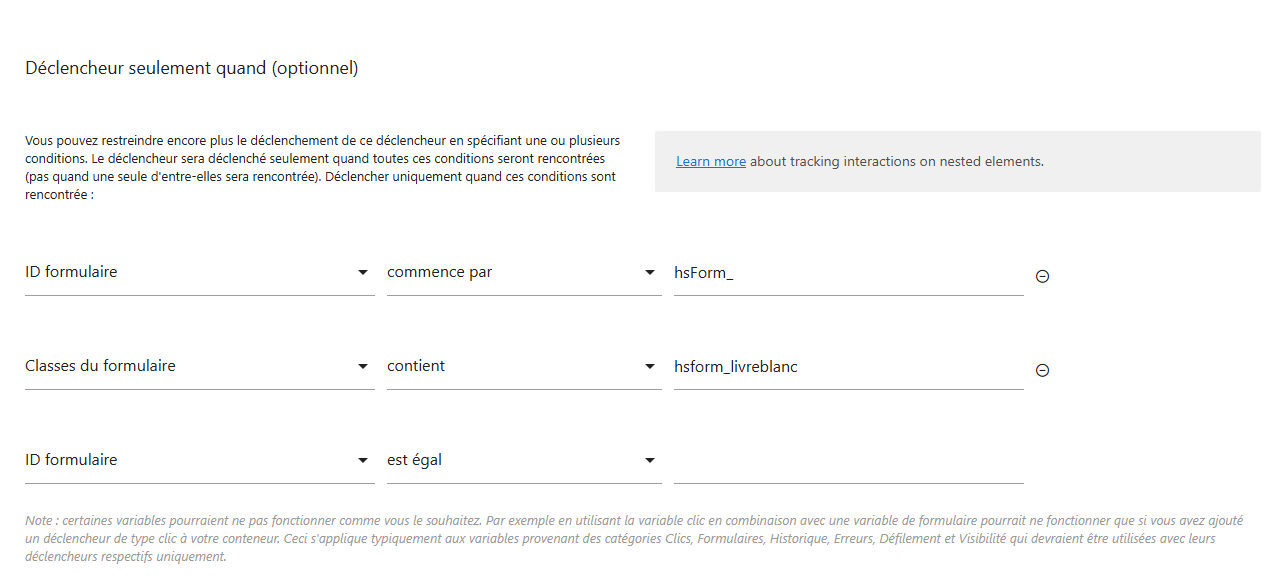The image size is (1272, 577).
Task: Click the 'Déclencheur seulement quand (optionnel)' heading
Action: click(192, 69)
